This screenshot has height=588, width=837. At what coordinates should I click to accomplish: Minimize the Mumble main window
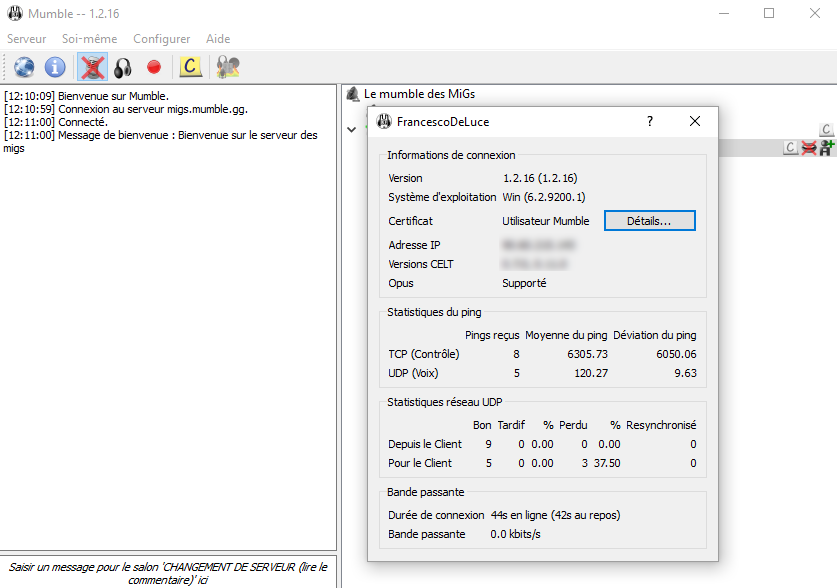tap(724, 13)
